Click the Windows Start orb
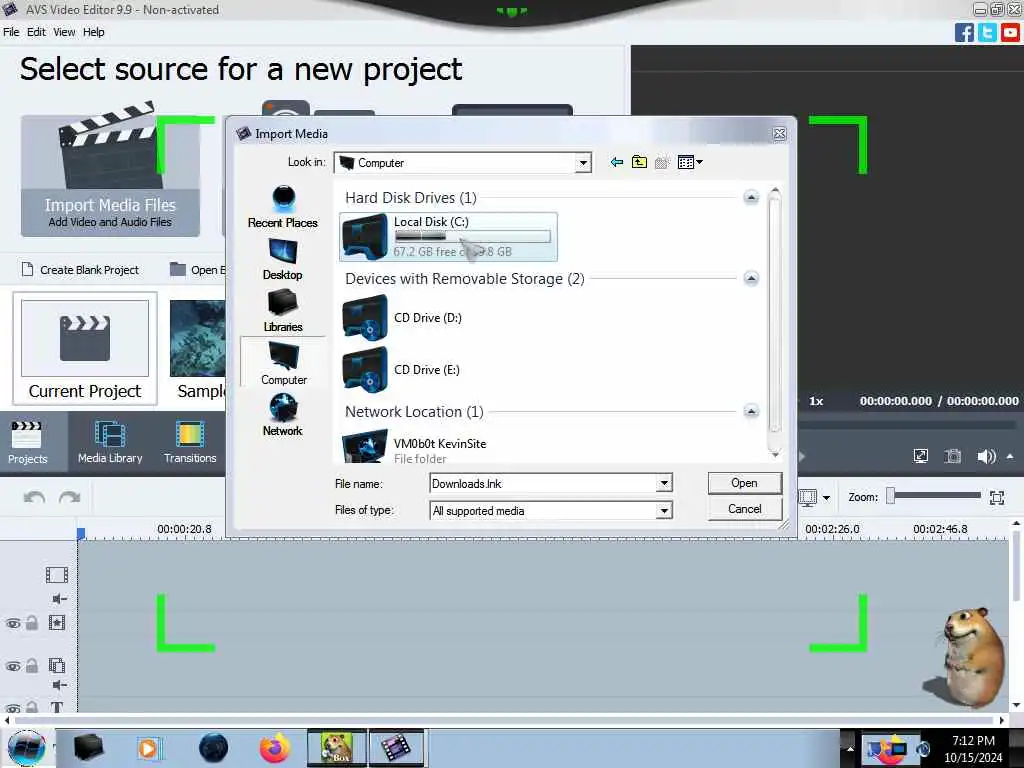1024x768 pixels. (x=27, y=748)
